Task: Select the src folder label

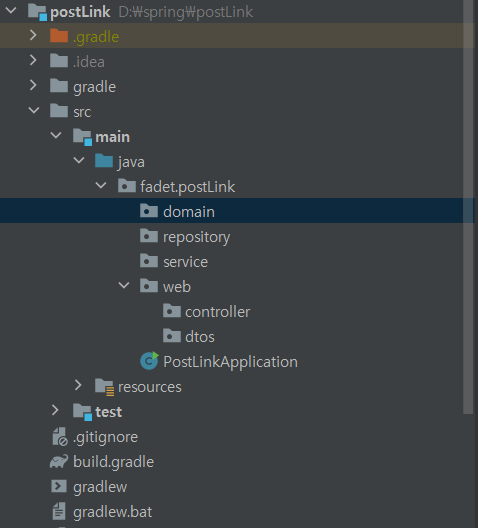Action: (x=82, y=112)
